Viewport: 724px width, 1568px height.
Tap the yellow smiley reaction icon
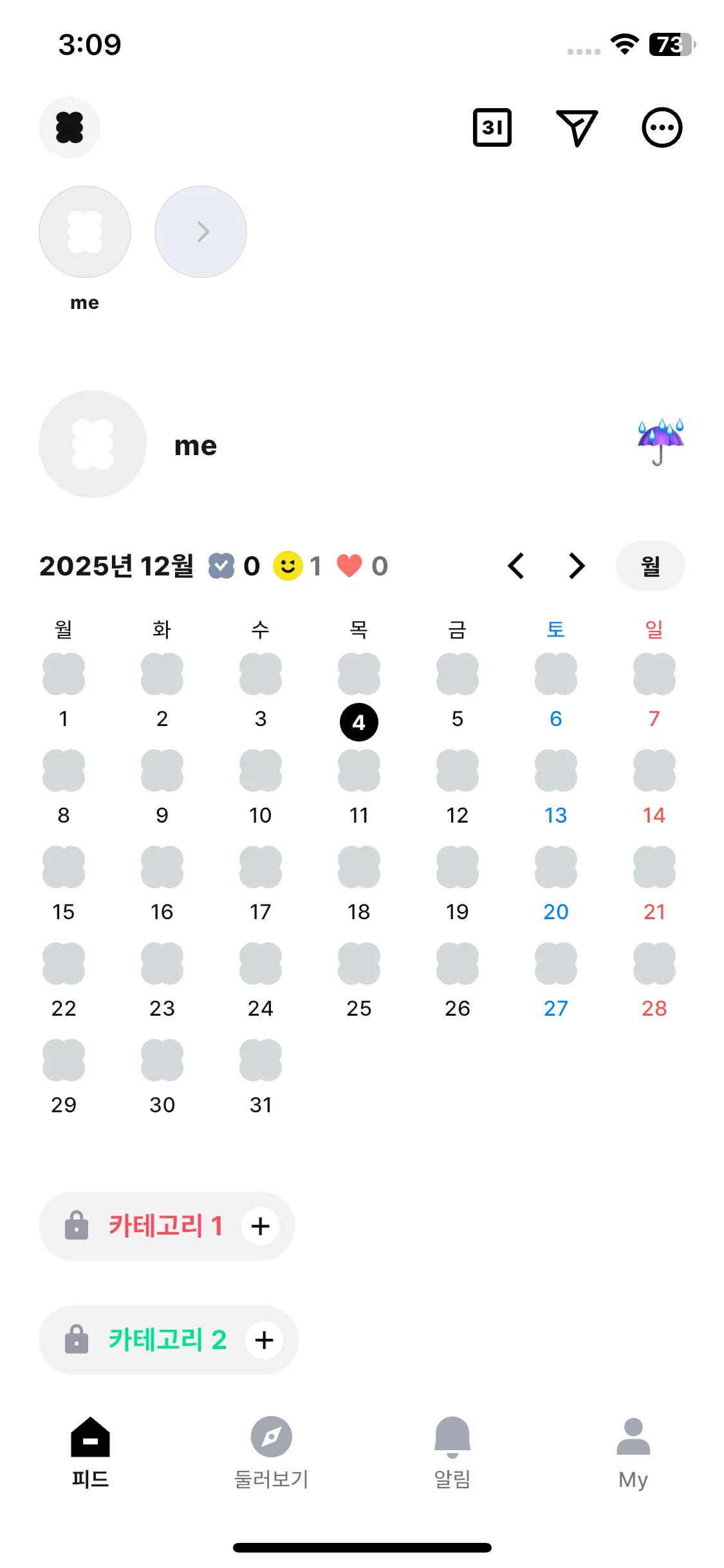(288, 566)
